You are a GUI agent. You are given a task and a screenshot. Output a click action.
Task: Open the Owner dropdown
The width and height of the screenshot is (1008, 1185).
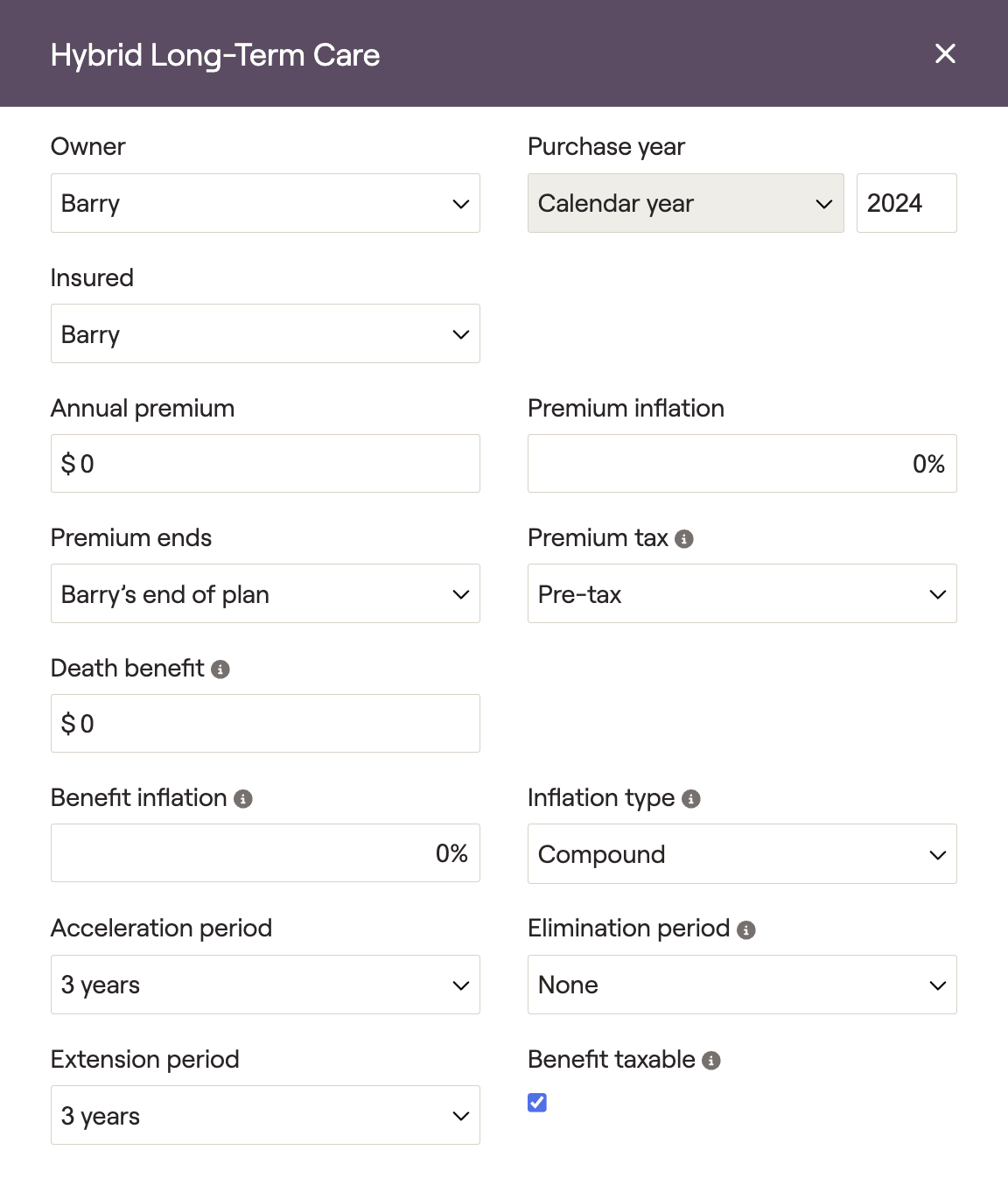(x=265, y=203)
